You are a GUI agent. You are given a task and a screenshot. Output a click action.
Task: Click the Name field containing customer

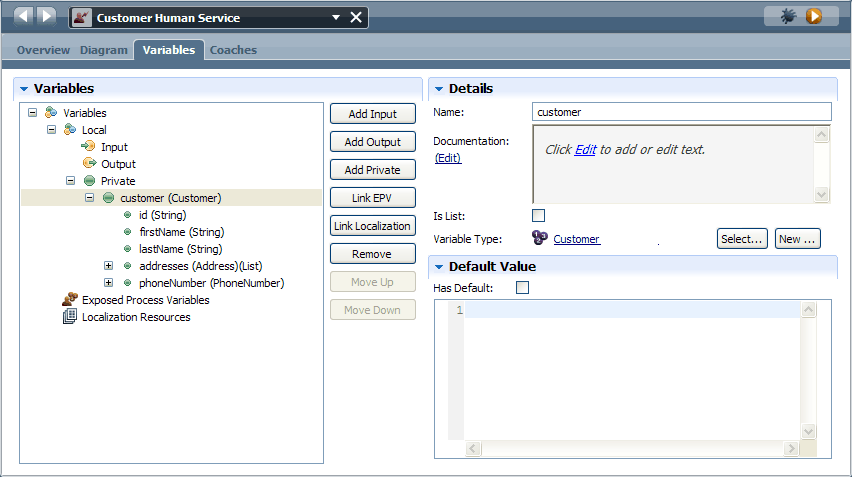[x=682, y=112]
